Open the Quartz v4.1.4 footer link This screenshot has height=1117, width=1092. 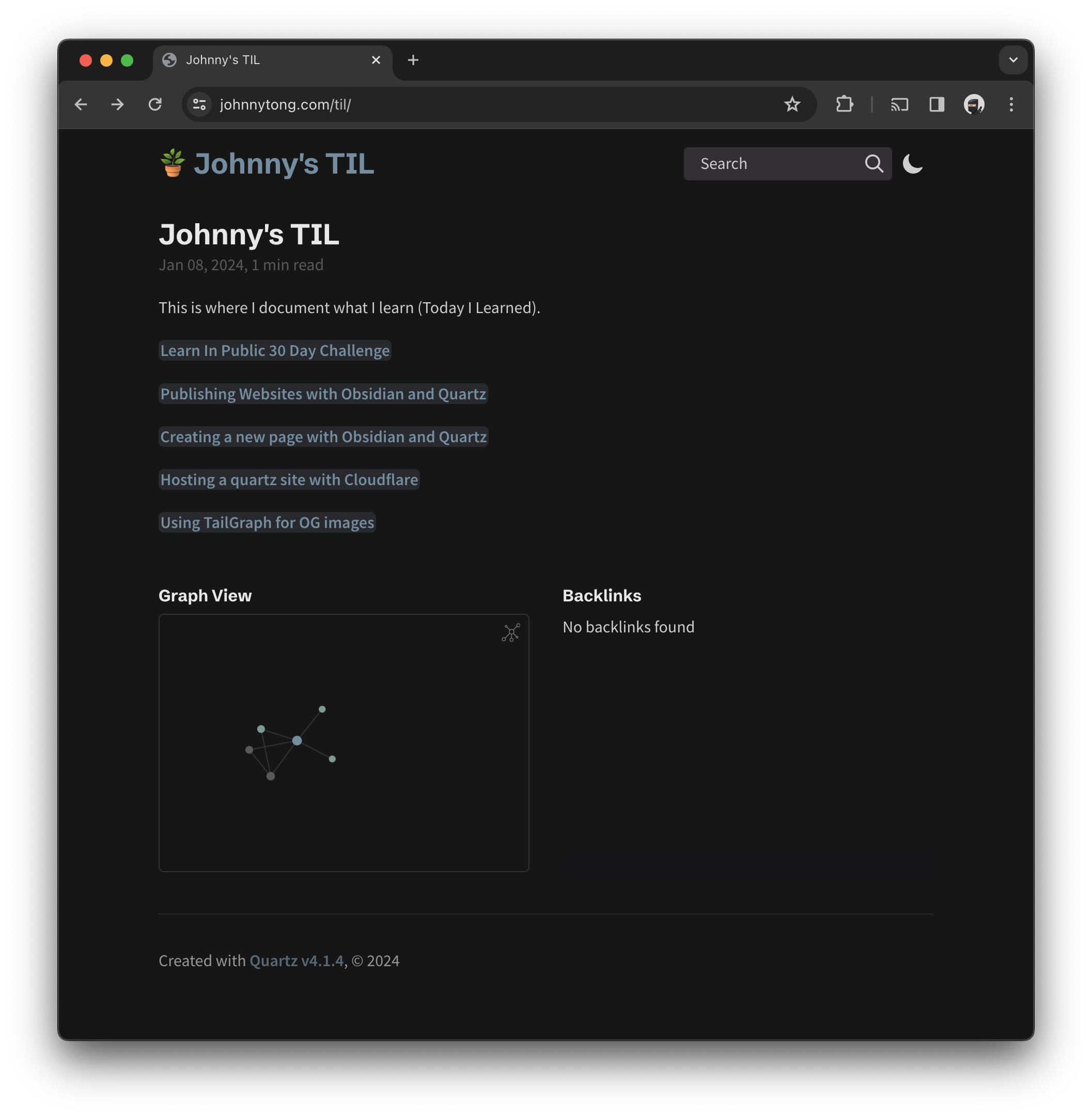297,961
